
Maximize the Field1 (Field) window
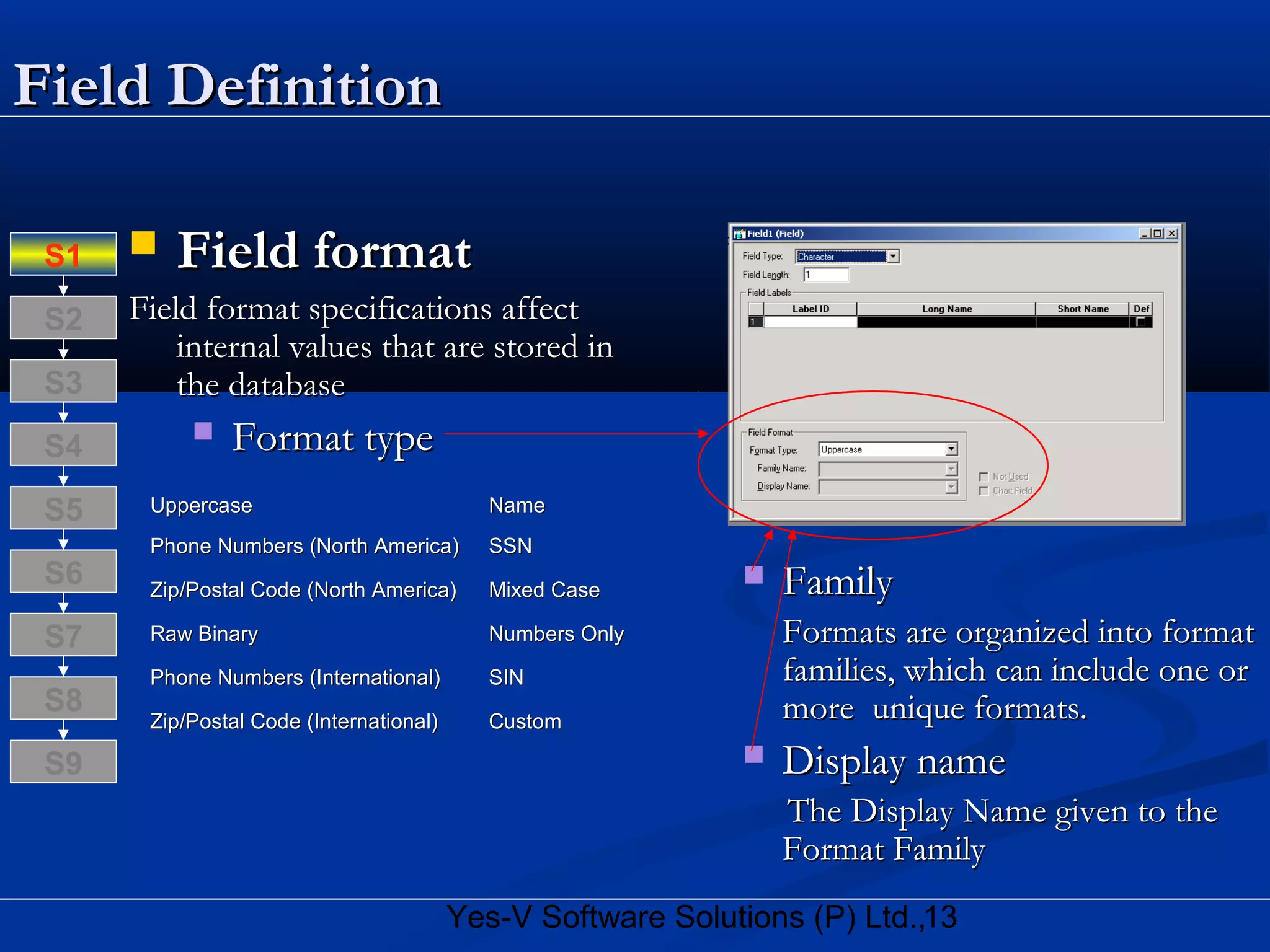coord(1157,234)
